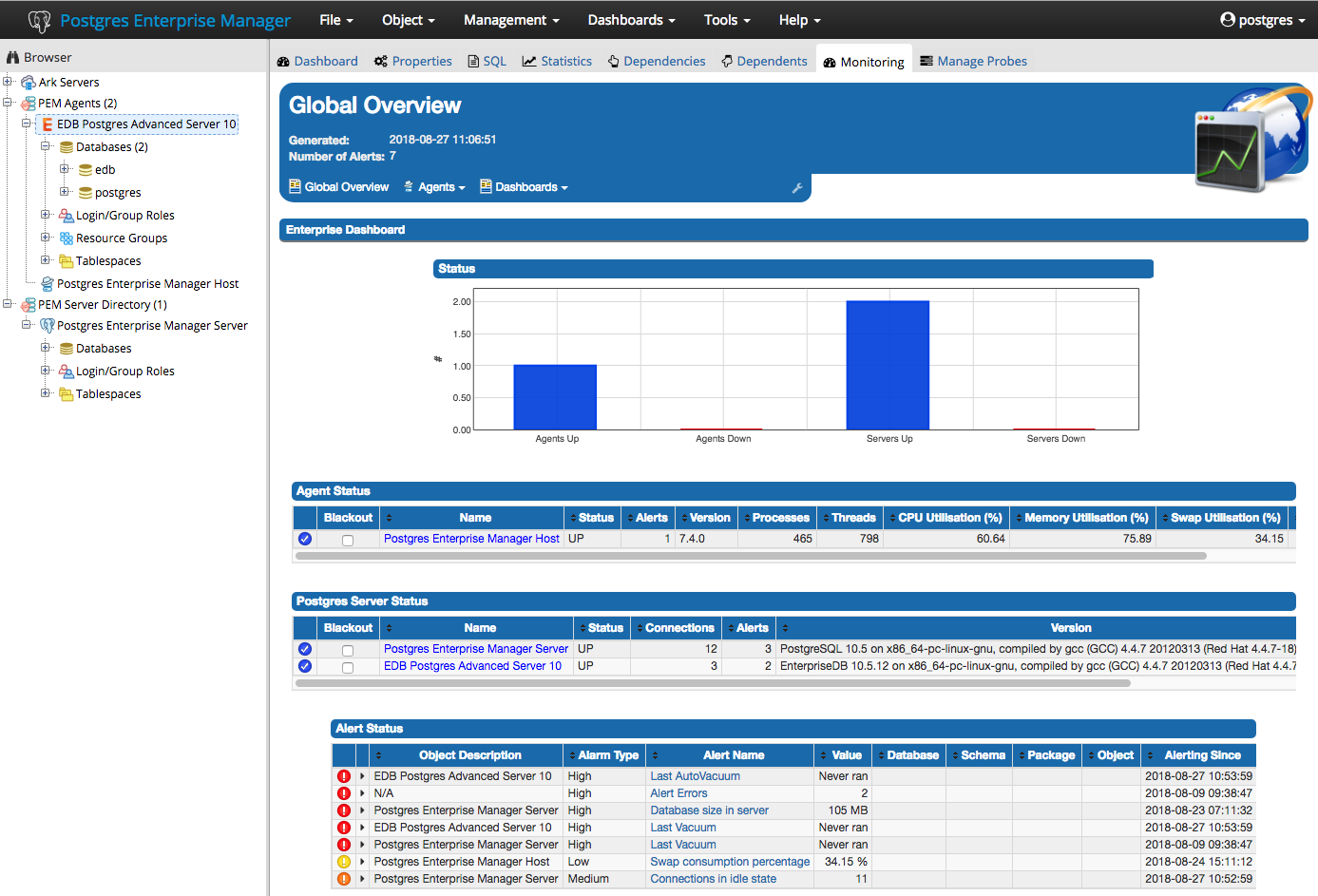
Task: Click the edb database icon
Action: tap(86, 170)
